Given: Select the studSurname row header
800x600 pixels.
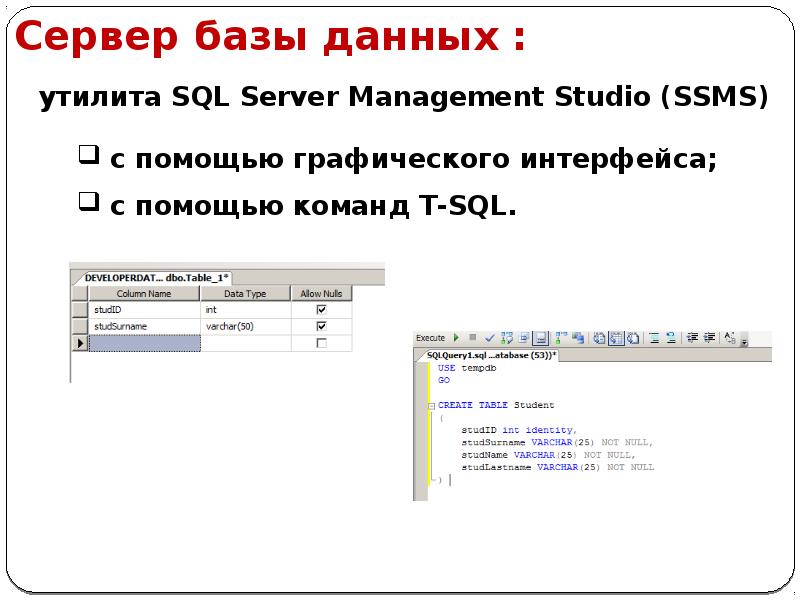Looking at the screenshot, I should pyautogui.click(x=78, y=326).
